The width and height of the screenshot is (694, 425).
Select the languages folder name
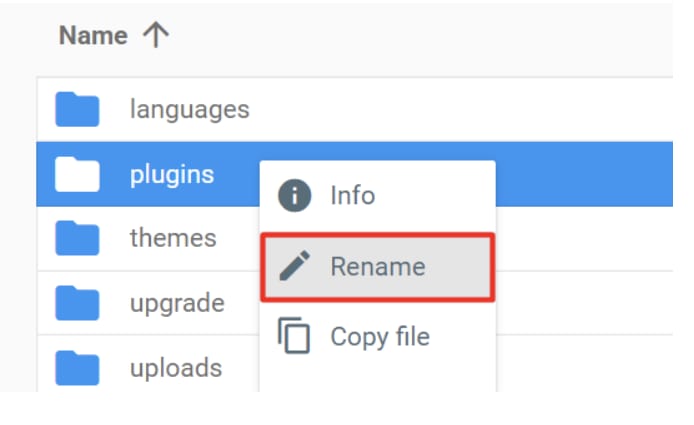click(x=189, y=109)
